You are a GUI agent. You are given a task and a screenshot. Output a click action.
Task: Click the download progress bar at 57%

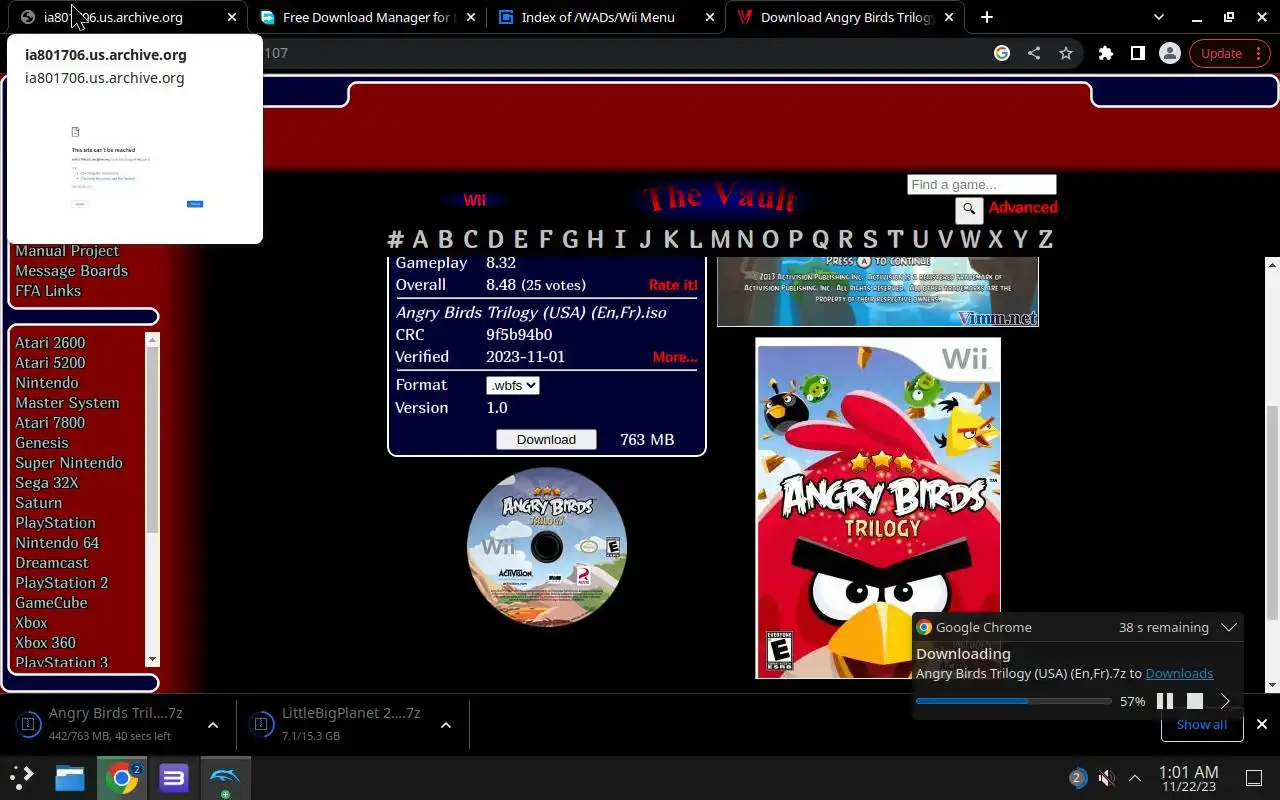tap(1013, 702)
